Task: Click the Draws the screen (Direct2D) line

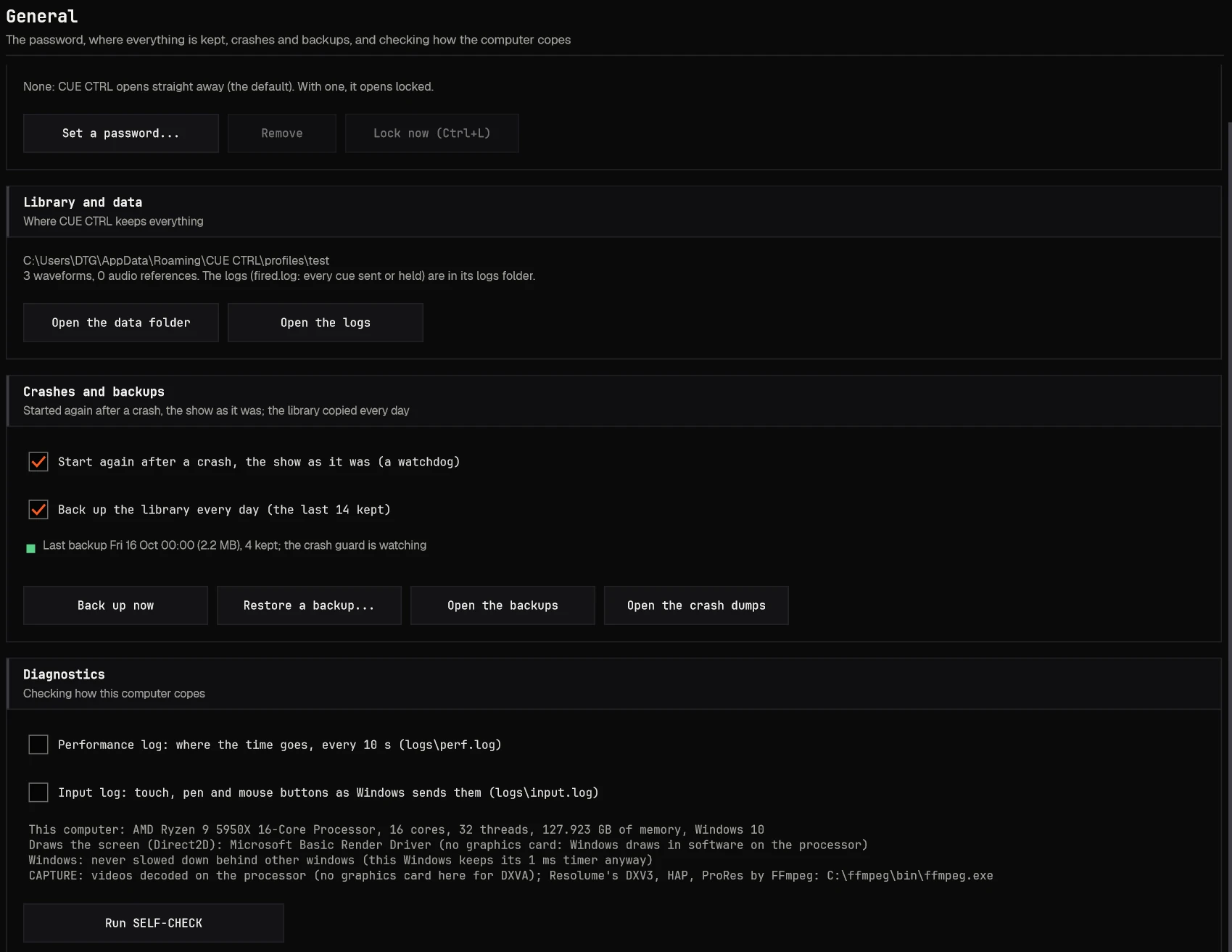Action: tap(448, 845)
